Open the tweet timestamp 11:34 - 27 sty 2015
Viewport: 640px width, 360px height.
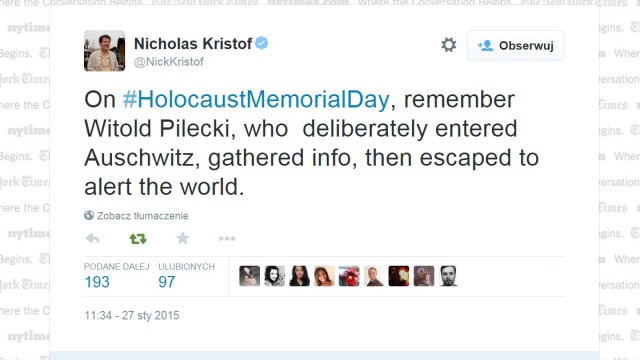[x=131, y=316]
